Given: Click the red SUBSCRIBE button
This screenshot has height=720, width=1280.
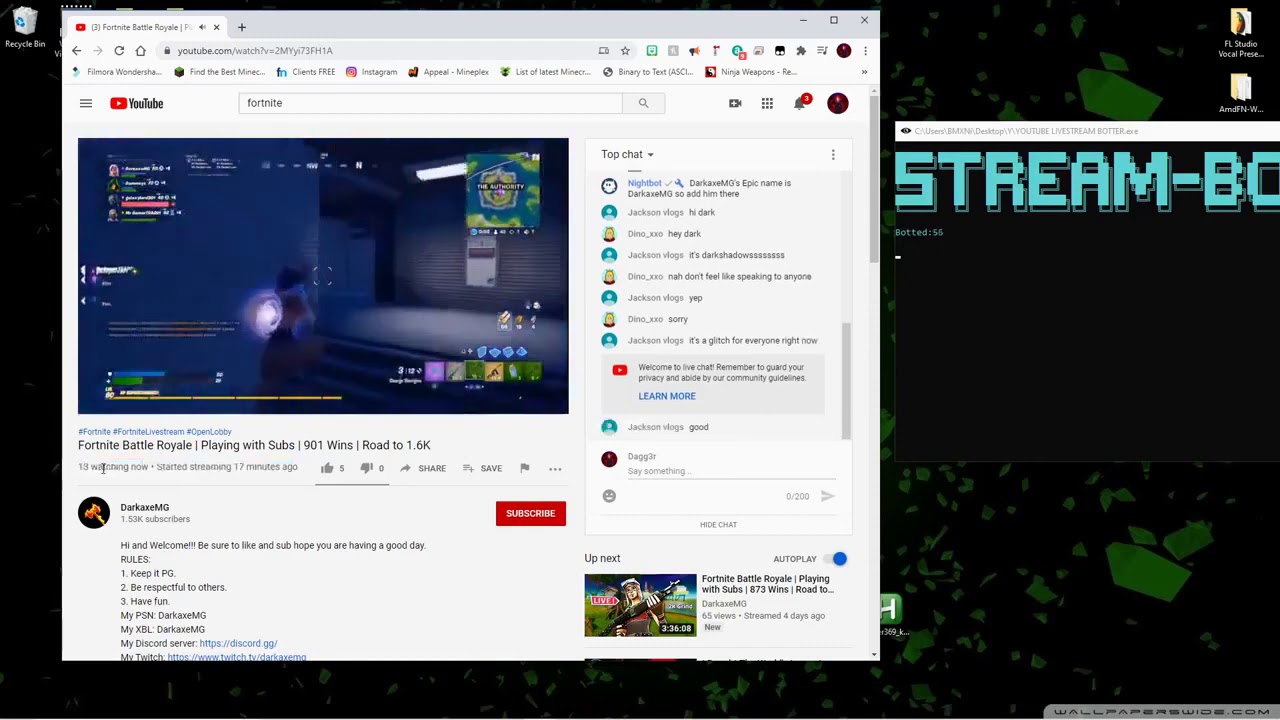Looking at the screenshot, I should (x=530, y=513).
